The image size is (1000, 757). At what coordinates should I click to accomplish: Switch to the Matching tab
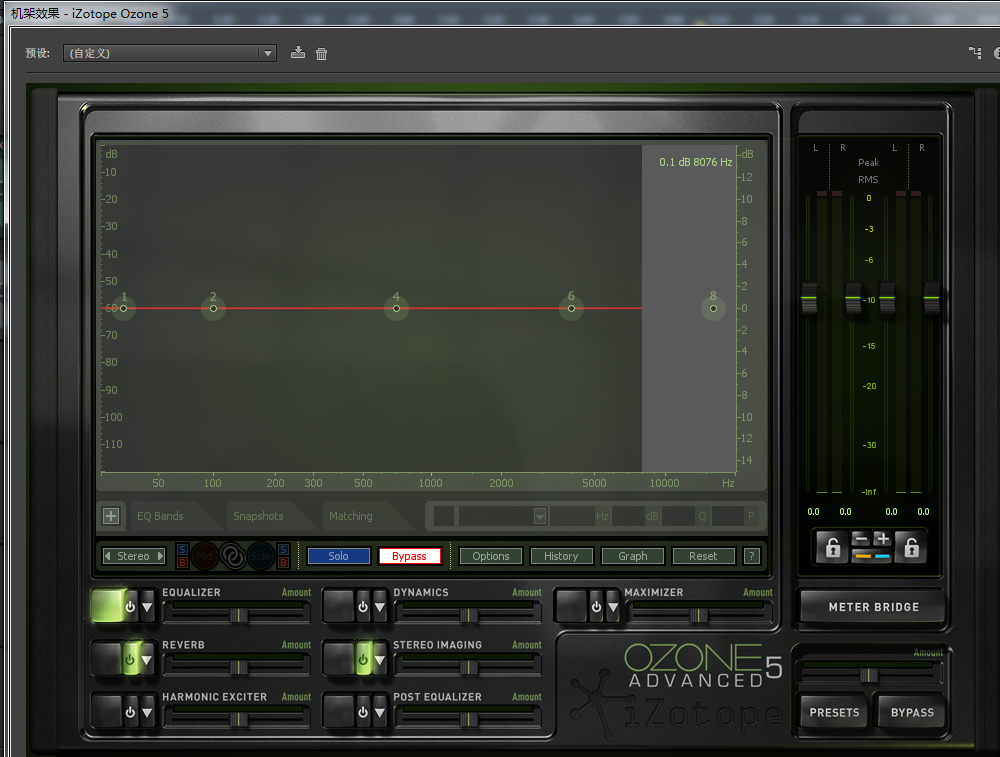click(351, 516)
